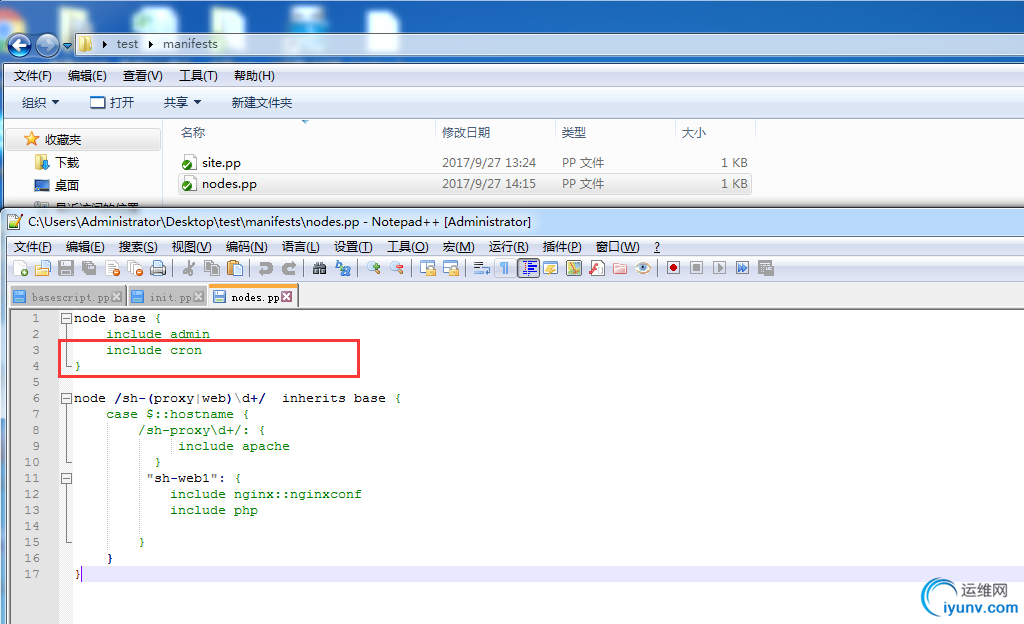1024x624 pixels.
Task: Collapse the sh-web1 block fold marker
Action: click(x=66, y=478)
